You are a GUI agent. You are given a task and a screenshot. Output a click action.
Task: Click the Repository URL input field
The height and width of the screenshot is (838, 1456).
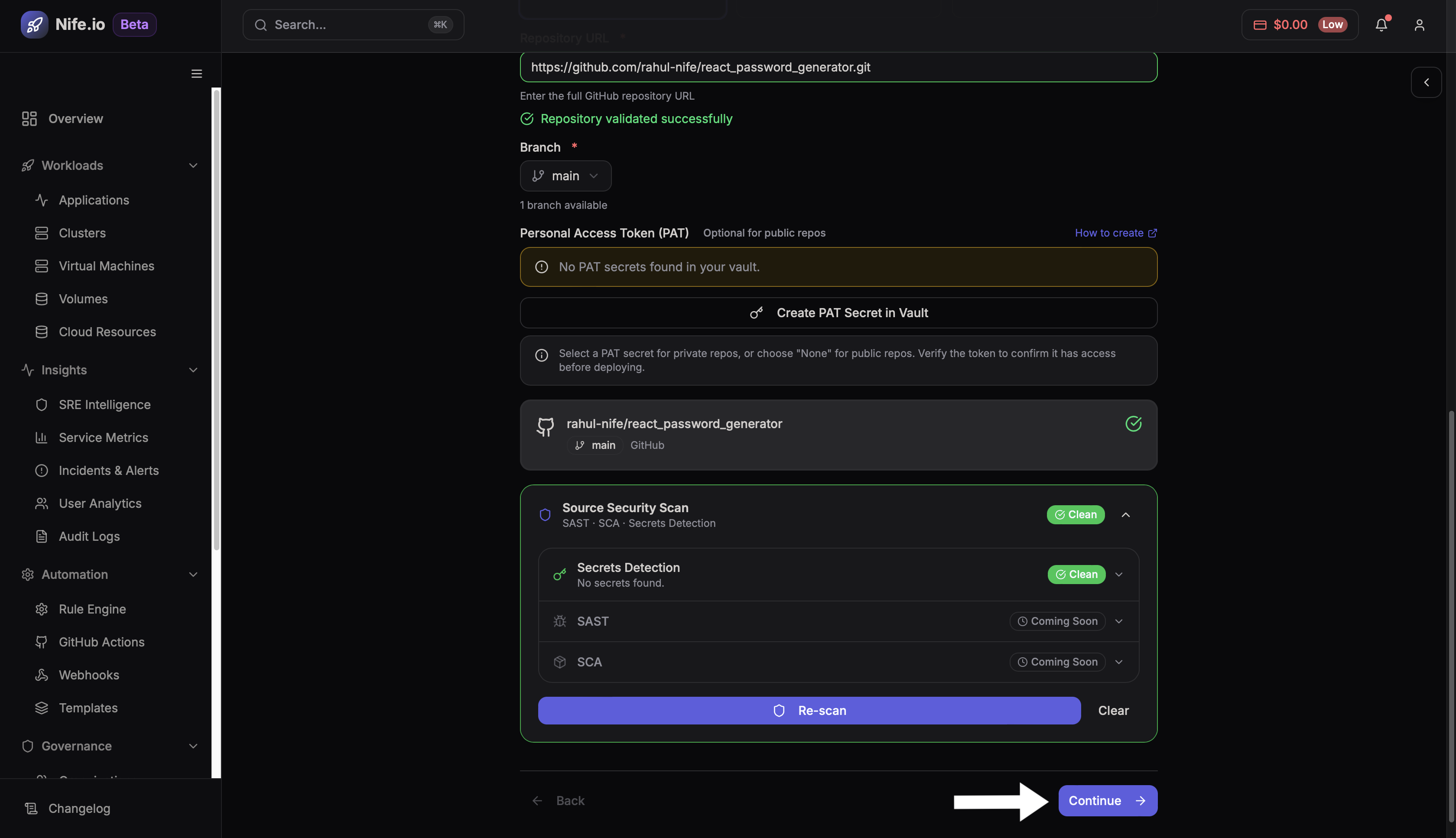click(838, 67)
